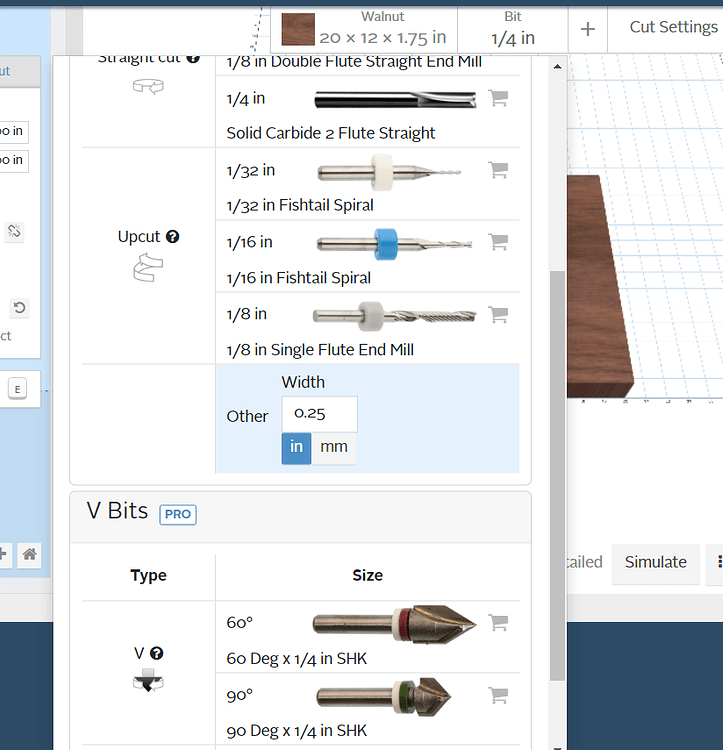Select the 60° V bit image
This screenshot has height=750, width=723.
pos(394,625)
